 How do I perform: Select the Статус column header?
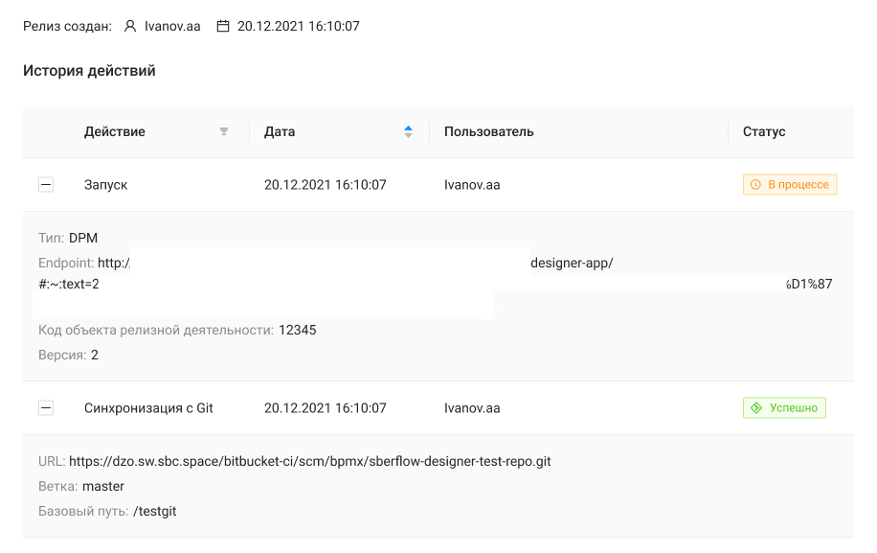pyautogui.click(x=763, y=132)
